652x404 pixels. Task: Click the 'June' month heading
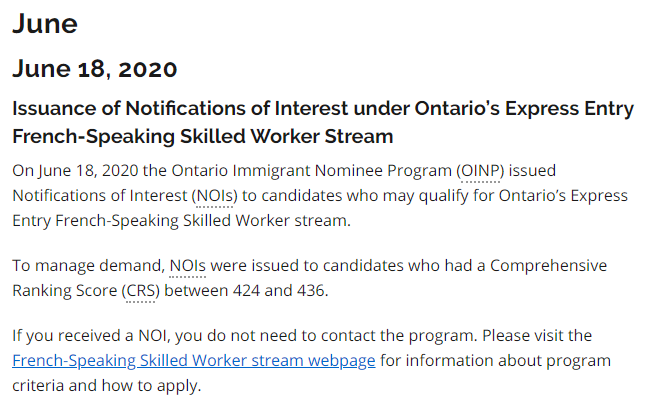point(44,24)
